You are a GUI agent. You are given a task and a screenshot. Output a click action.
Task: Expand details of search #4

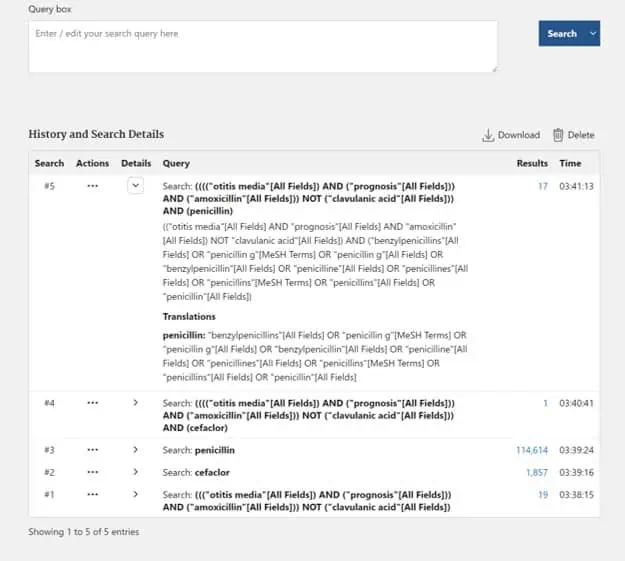[x=136, y=402]
